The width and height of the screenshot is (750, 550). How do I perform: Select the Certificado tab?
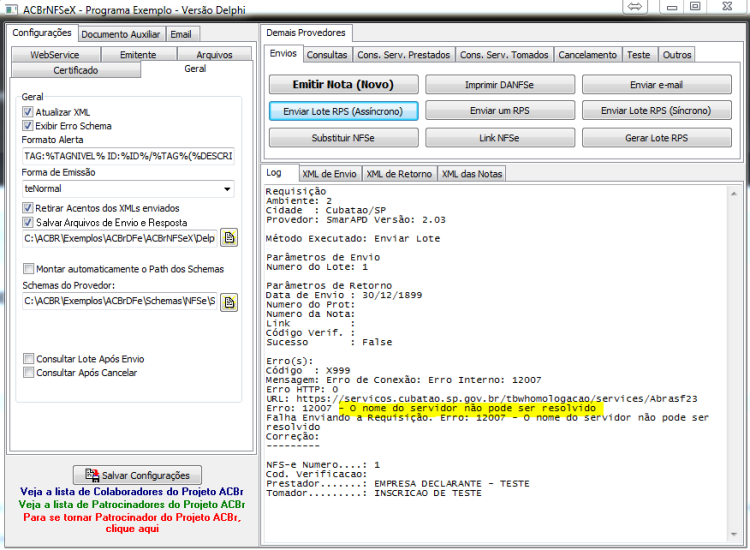[x=76, y=70]
